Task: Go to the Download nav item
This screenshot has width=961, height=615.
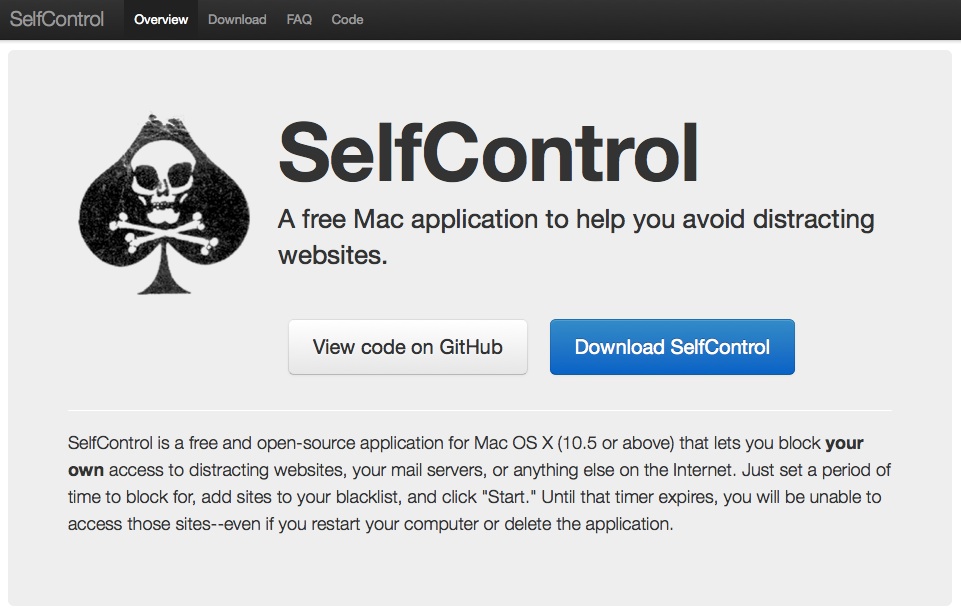Action: click(237, 20)
